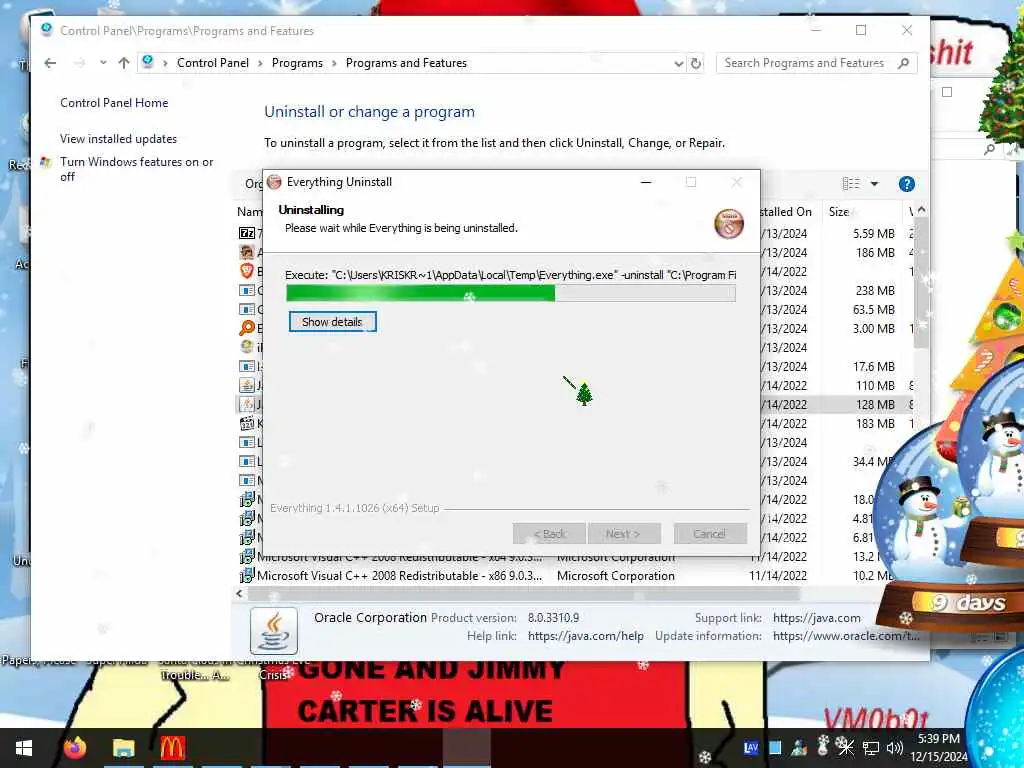Viewport: 1024px width, 768px height.
Task: Click the Control Panel breadcrumb
Action: click(x=213, y=63)
